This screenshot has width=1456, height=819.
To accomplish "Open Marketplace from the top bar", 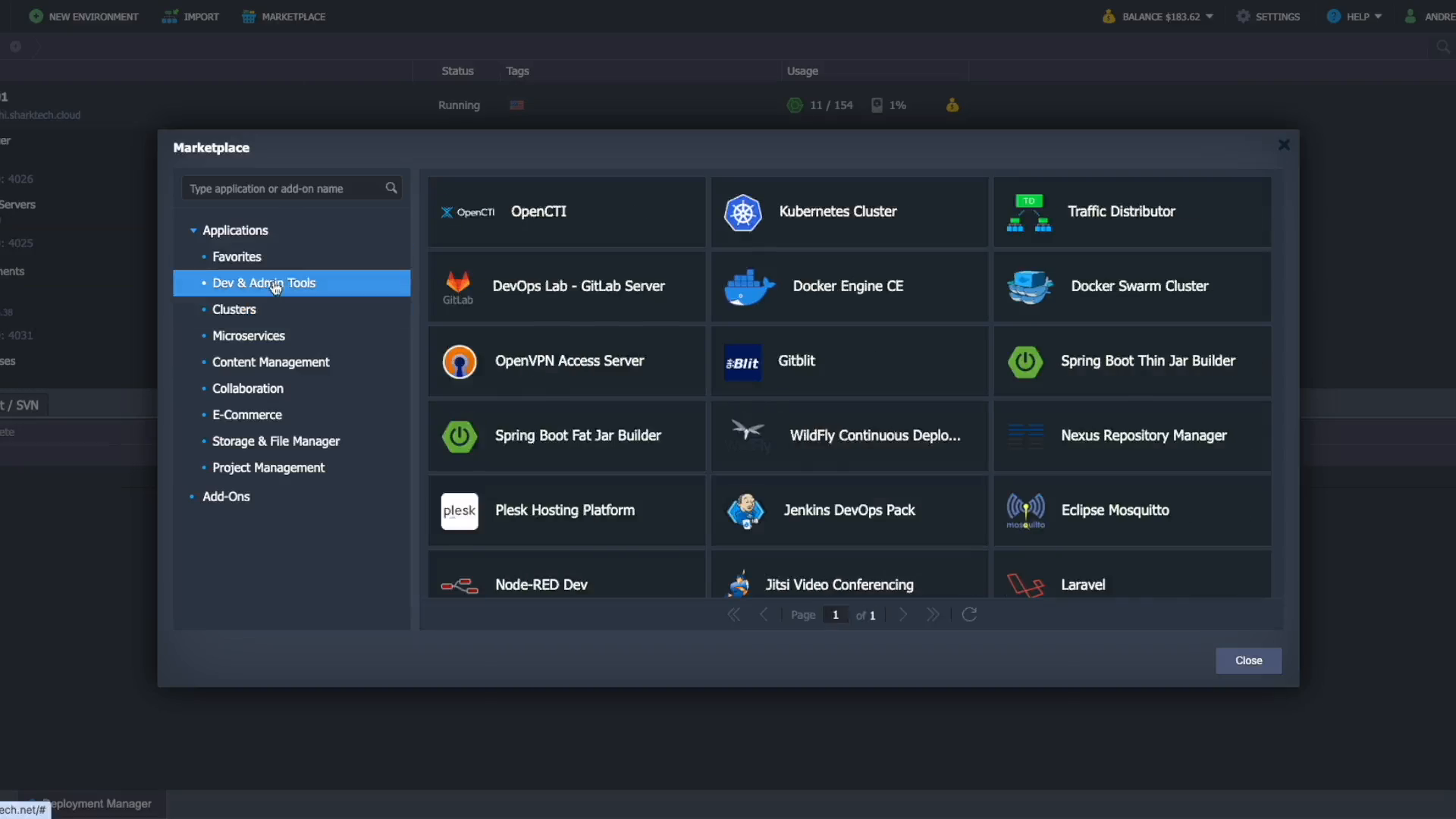I will click(284, 17).
